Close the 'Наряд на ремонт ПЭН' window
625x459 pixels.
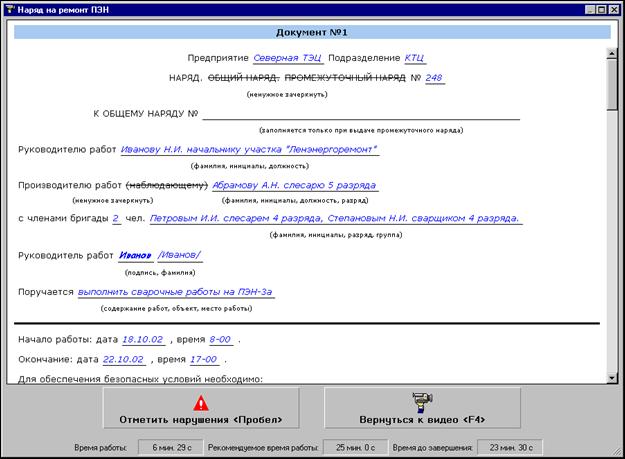(x=613, y=10)
